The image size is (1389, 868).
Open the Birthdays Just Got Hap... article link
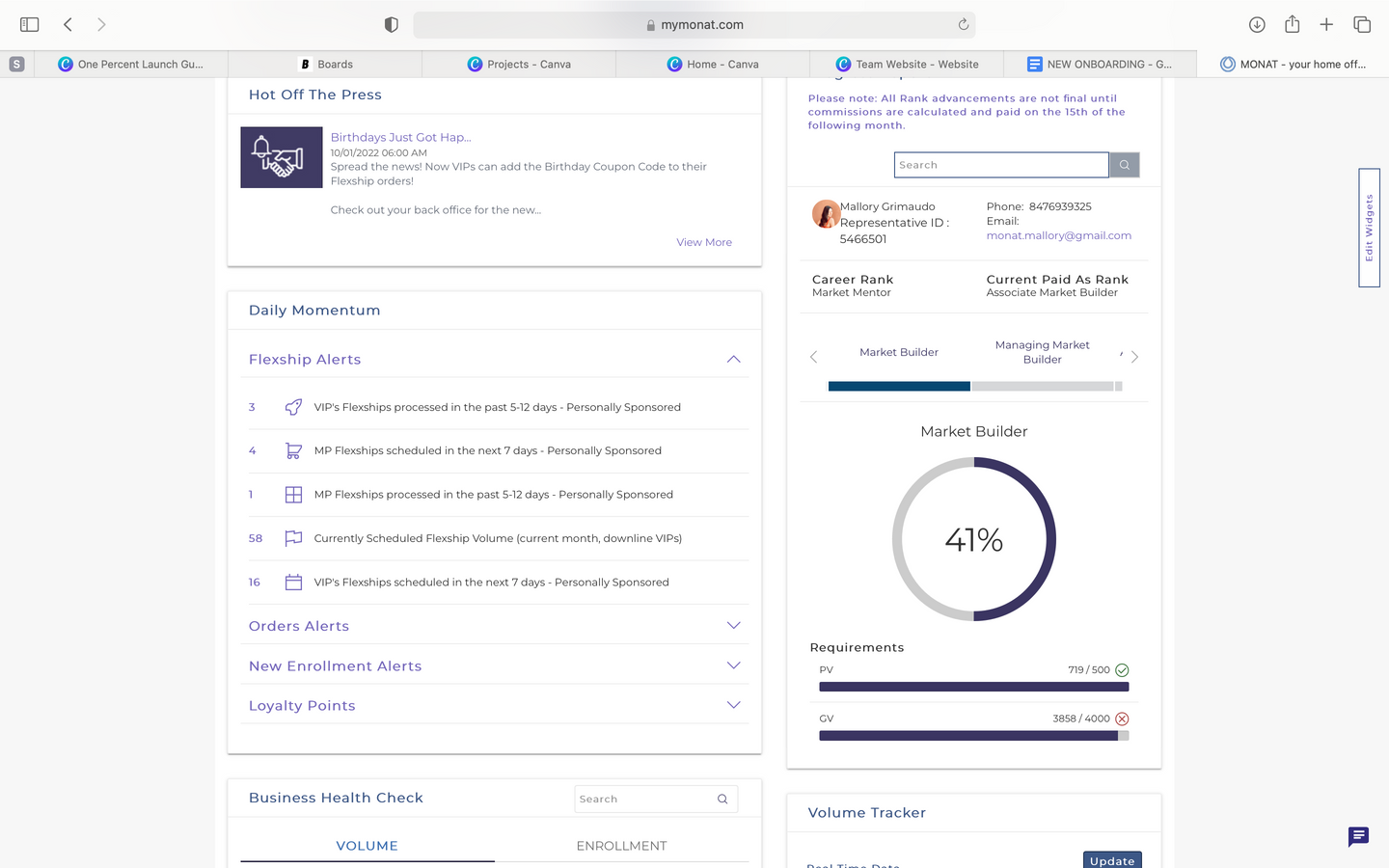click(x=400, y=137)
